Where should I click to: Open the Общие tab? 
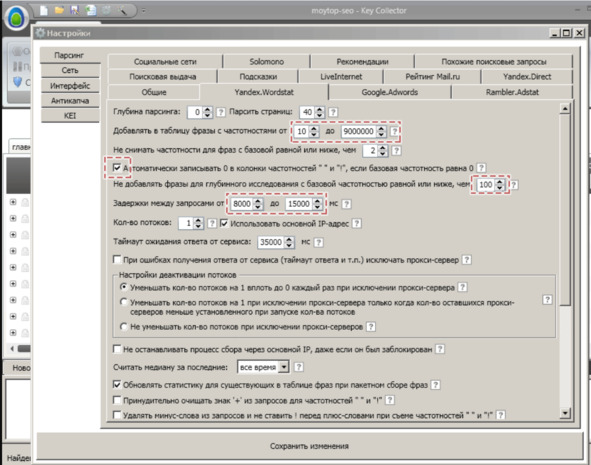click(x=154, y=92)
